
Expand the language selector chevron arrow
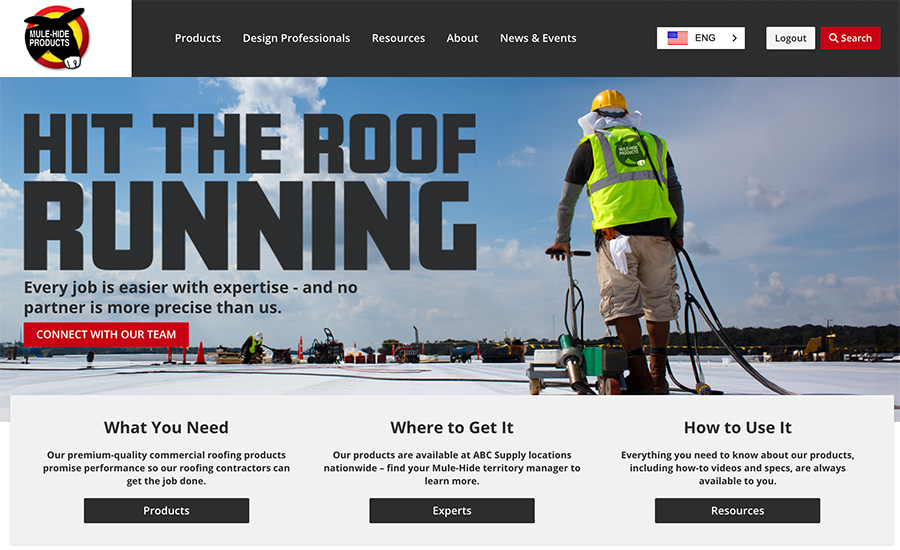click(734, 38)
